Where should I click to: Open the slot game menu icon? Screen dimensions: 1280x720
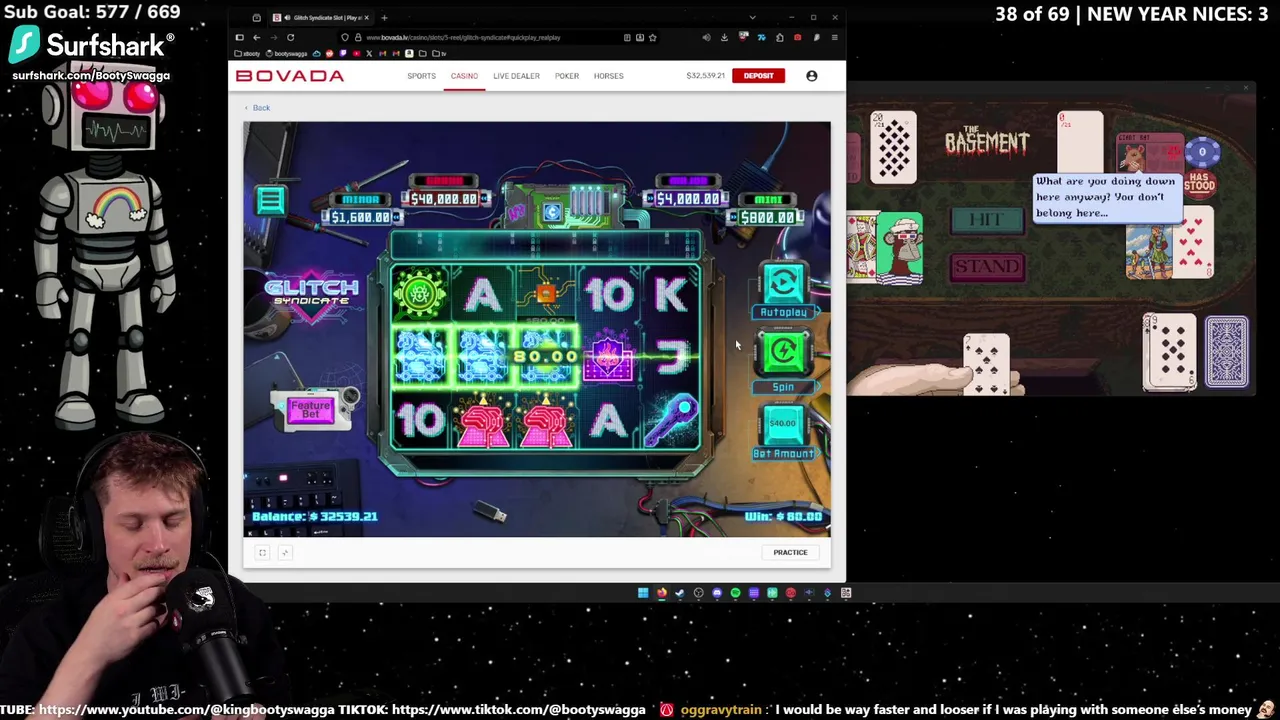coord(270,199)
